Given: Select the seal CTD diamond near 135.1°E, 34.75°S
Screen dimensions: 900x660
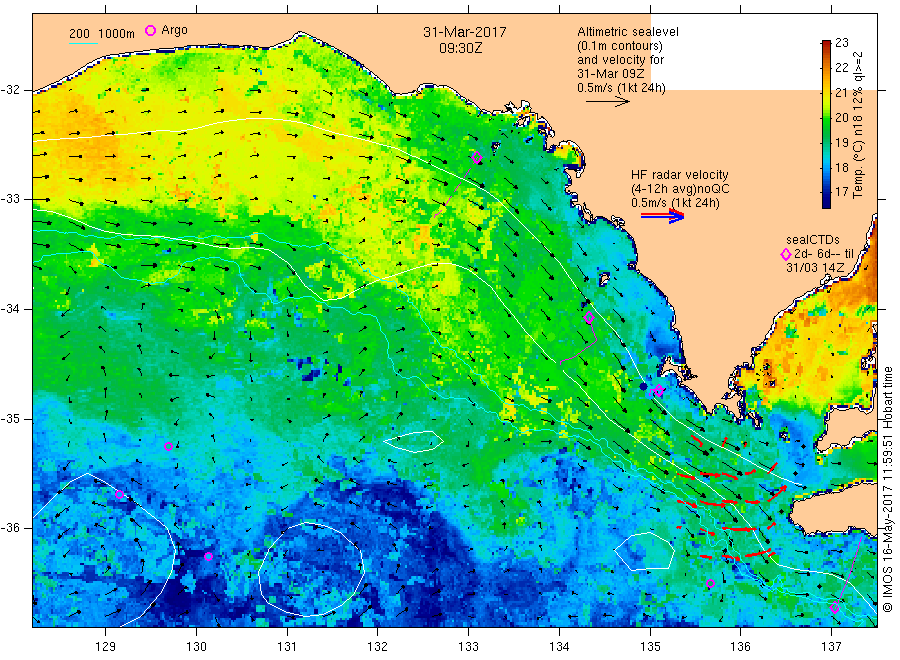Looking at the screenshot, I should [659, 390].
